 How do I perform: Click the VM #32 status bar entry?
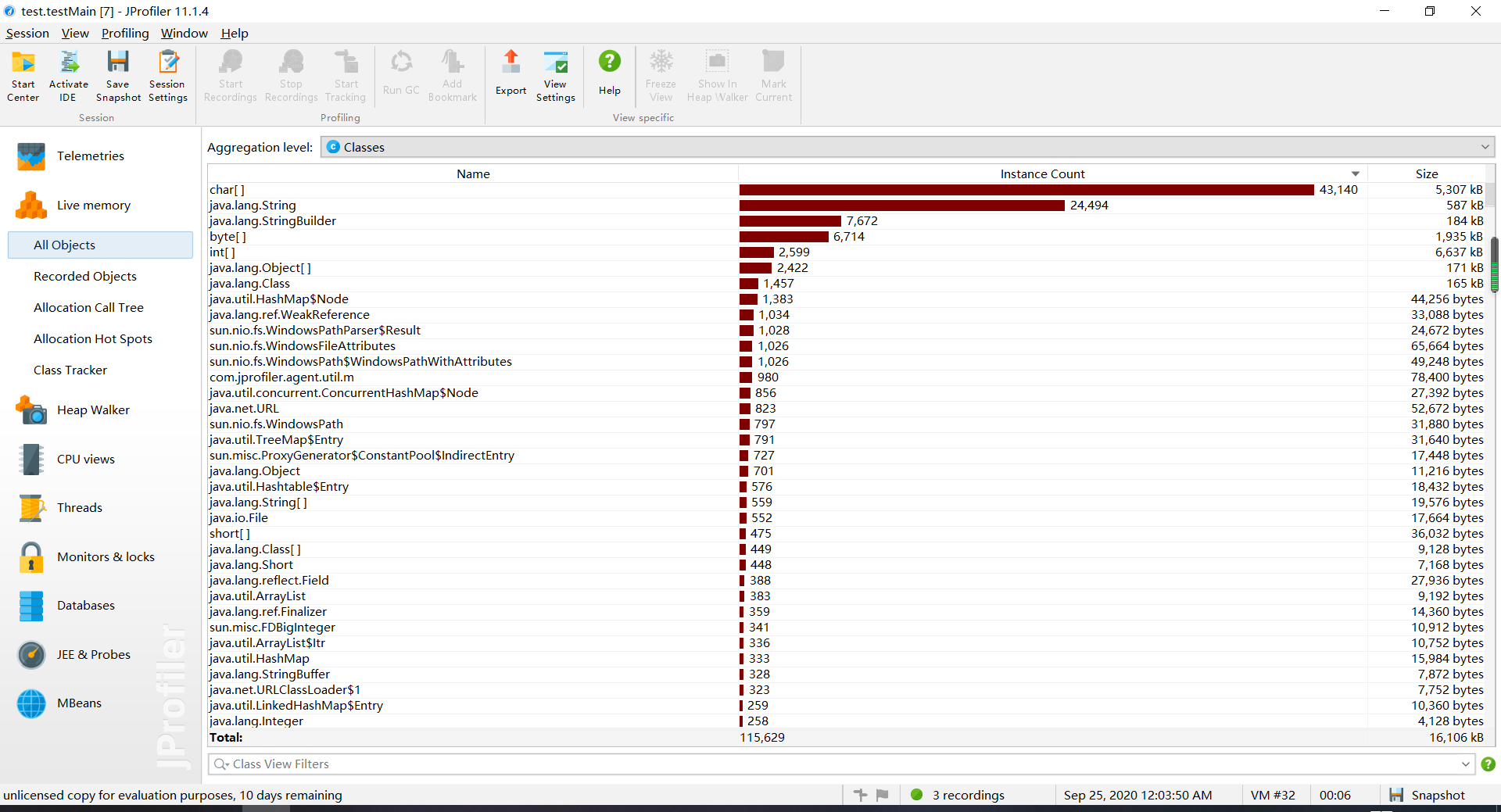(x=1273, y=795)
